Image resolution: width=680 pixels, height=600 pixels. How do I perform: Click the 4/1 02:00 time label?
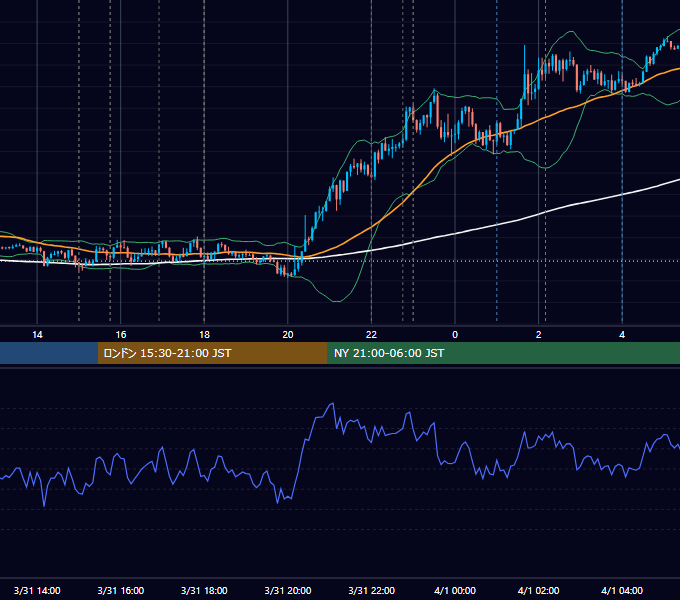538,590
